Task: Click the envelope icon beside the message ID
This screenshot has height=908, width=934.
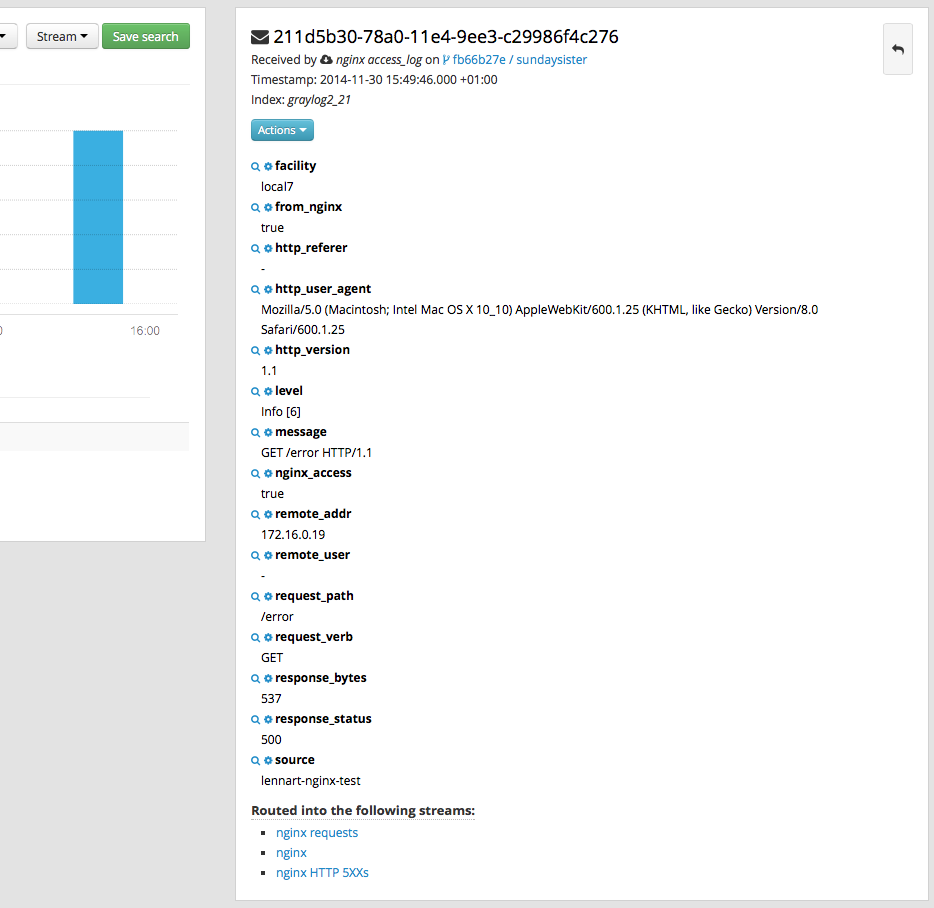Action: (260, 38)
